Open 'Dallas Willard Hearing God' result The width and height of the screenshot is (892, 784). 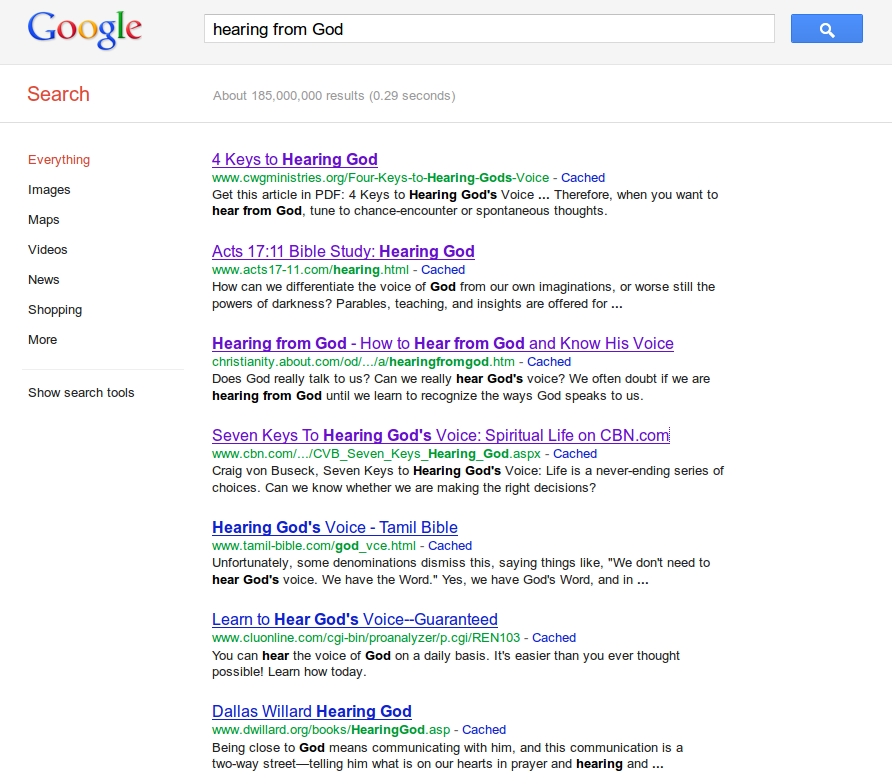click(x=312, y=711)
